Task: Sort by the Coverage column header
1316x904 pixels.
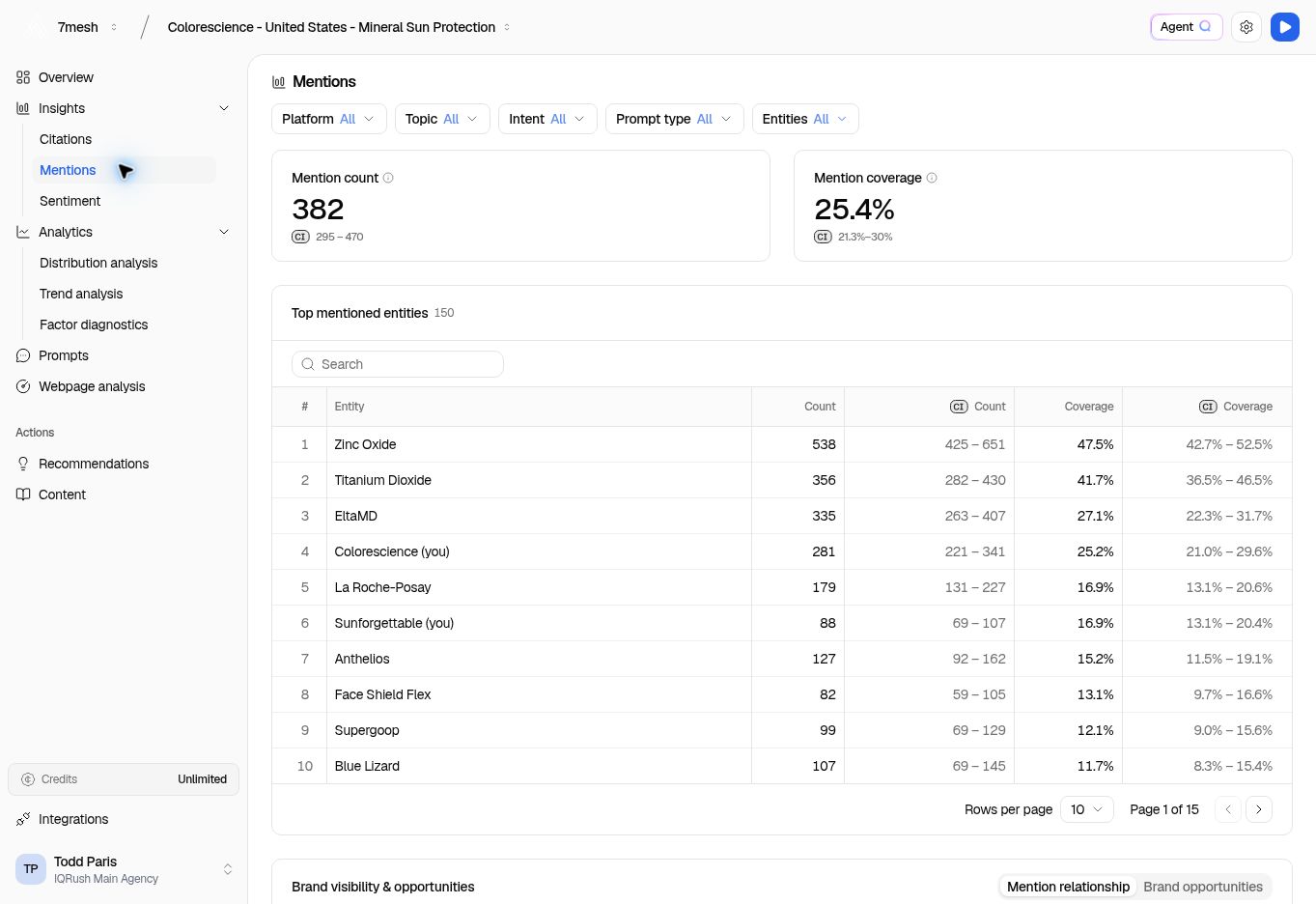Action: 1088,407
